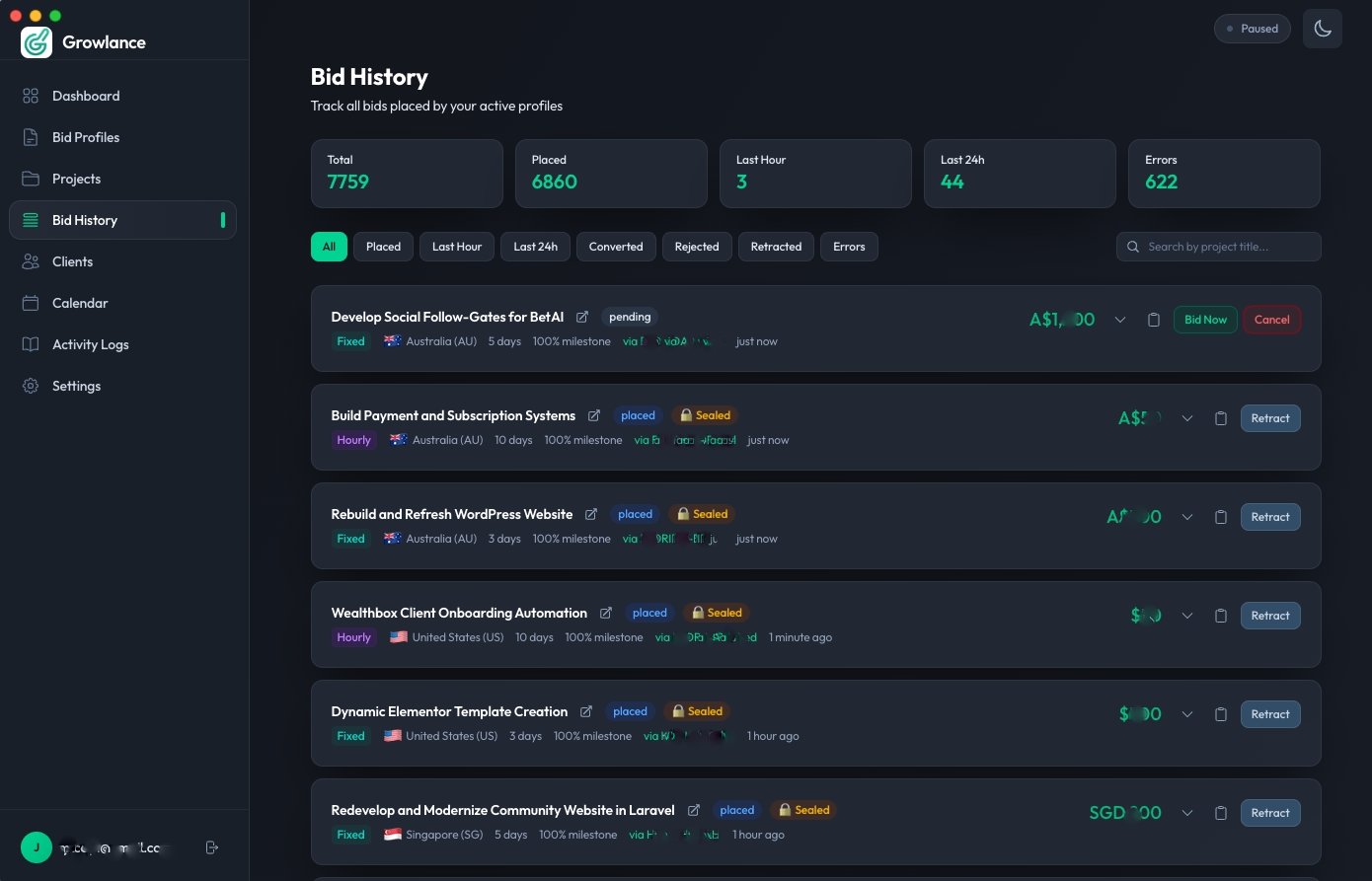This screenshot has width=1372, height=881.
Task: Click the Bid Profiles document icon
Action: (31, 137)
